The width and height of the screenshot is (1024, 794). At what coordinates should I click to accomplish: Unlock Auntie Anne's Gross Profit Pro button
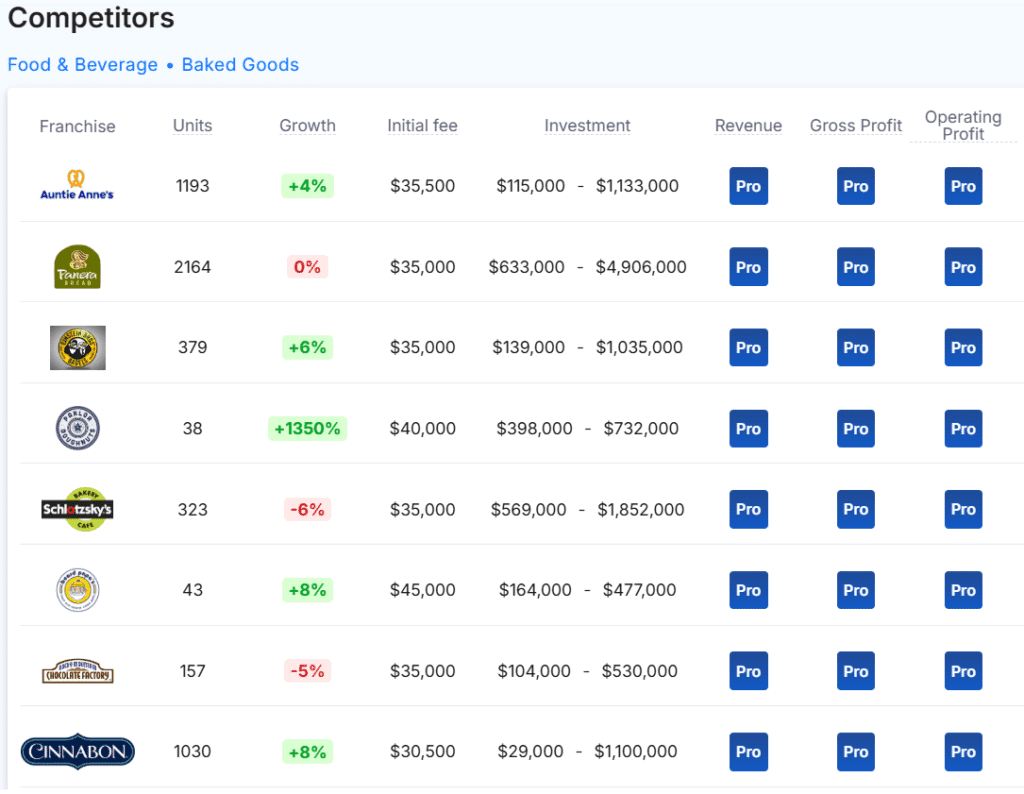point(856,186)
